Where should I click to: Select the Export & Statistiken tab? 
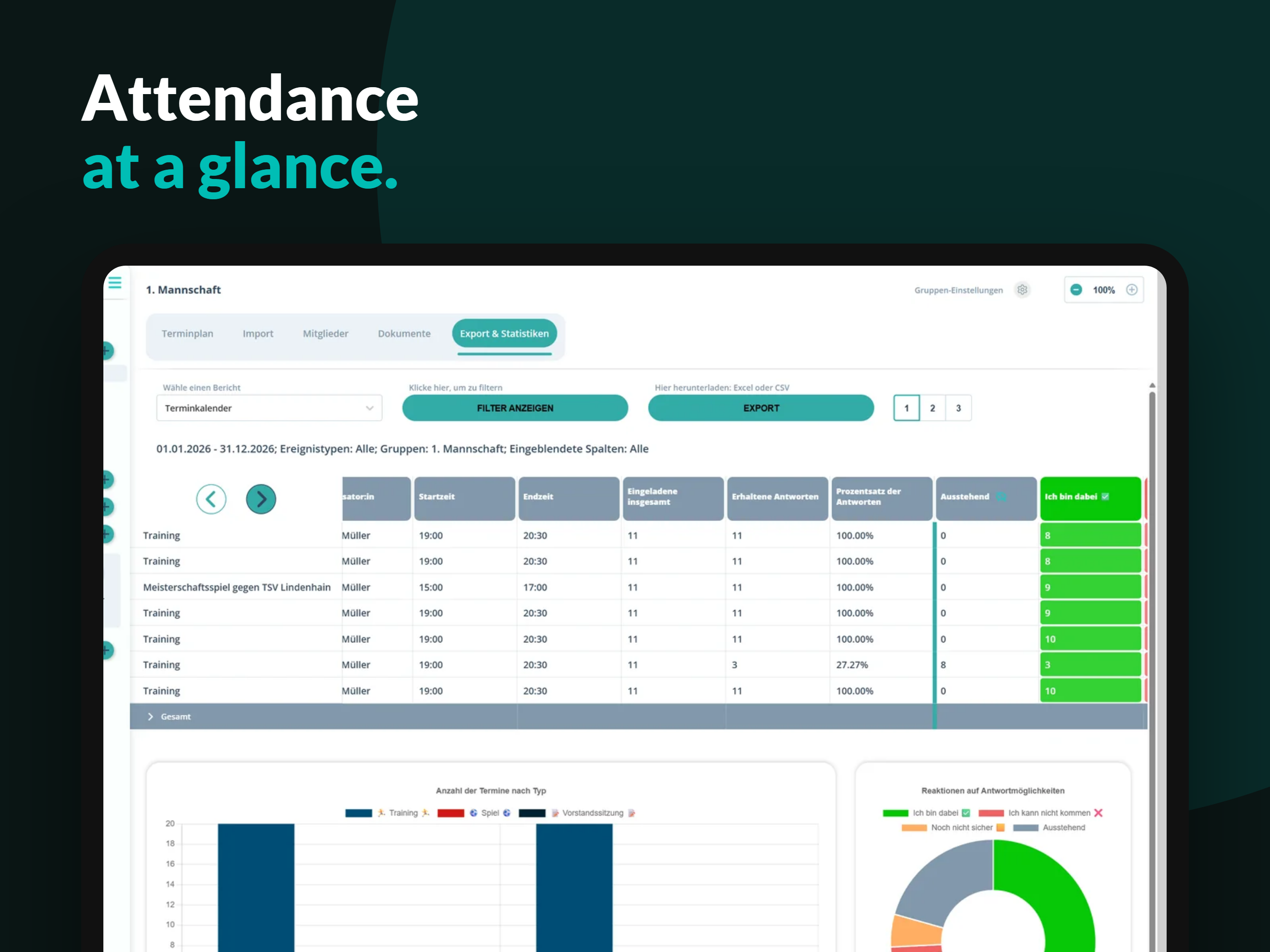504,333
